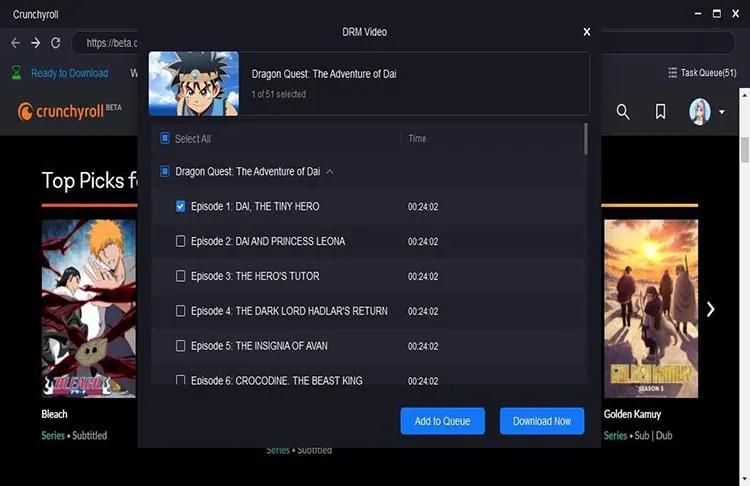This screenshot has width=750, height=486.
Task: Open the watchlist bookmark icon
Action: tap(660, 112)
